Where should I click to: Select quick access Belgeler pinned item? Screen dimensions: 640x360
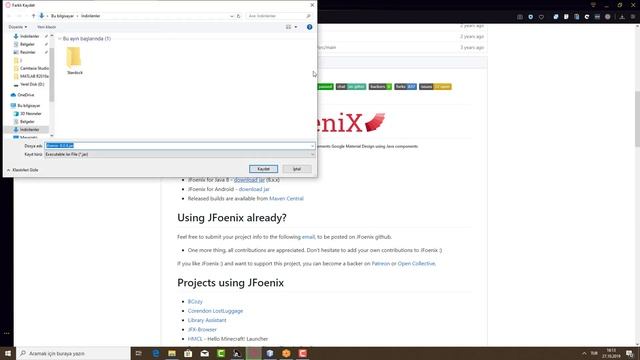27,44
